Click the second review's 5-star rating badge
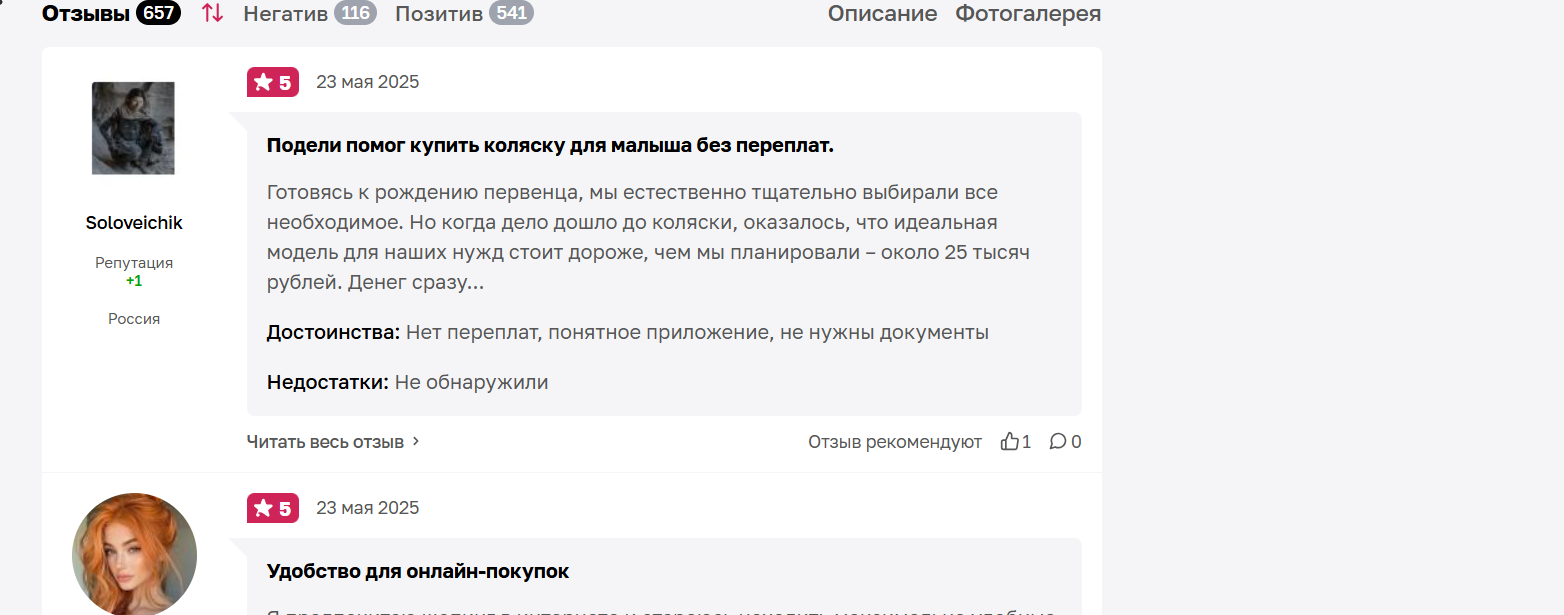This screenshot has height=615, width=1564. pos(273,508)
